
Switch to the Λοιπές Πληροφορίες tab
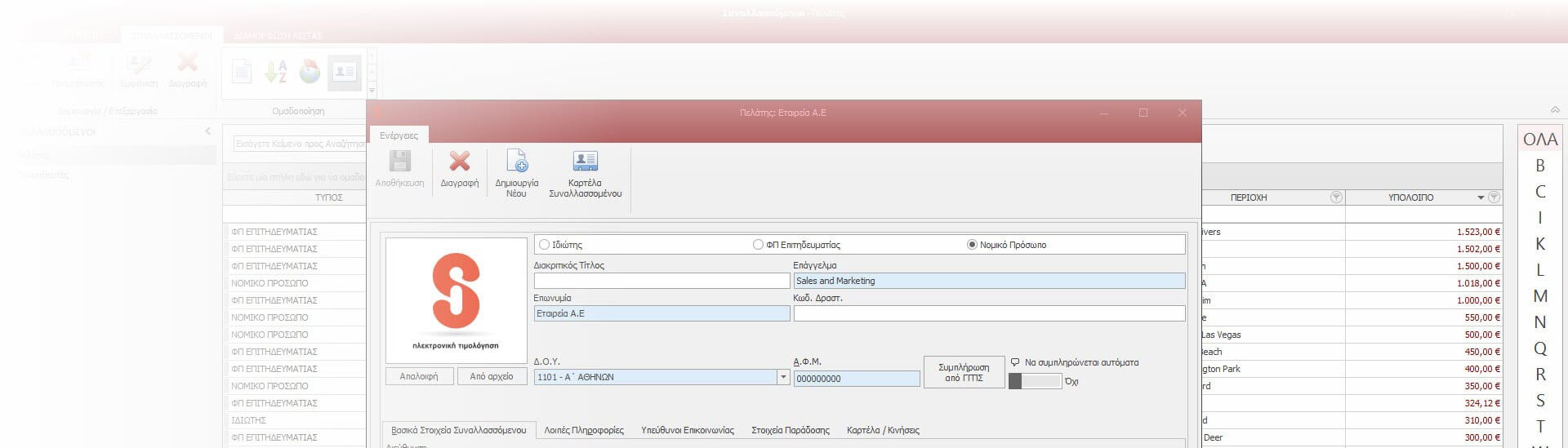(584, 430)
